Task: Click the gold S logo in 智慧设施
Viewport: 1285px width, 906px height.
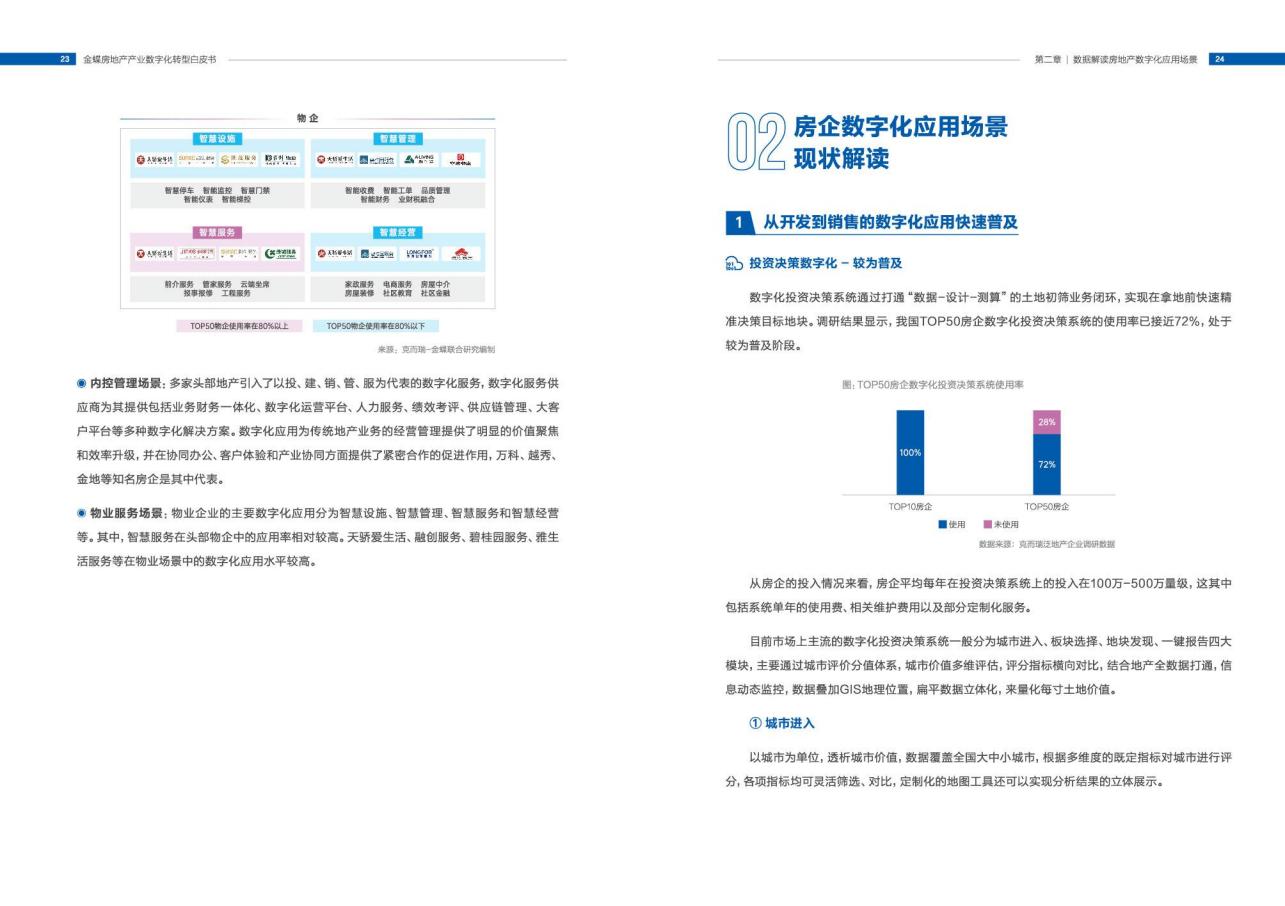Action: (x=239, y=160)
